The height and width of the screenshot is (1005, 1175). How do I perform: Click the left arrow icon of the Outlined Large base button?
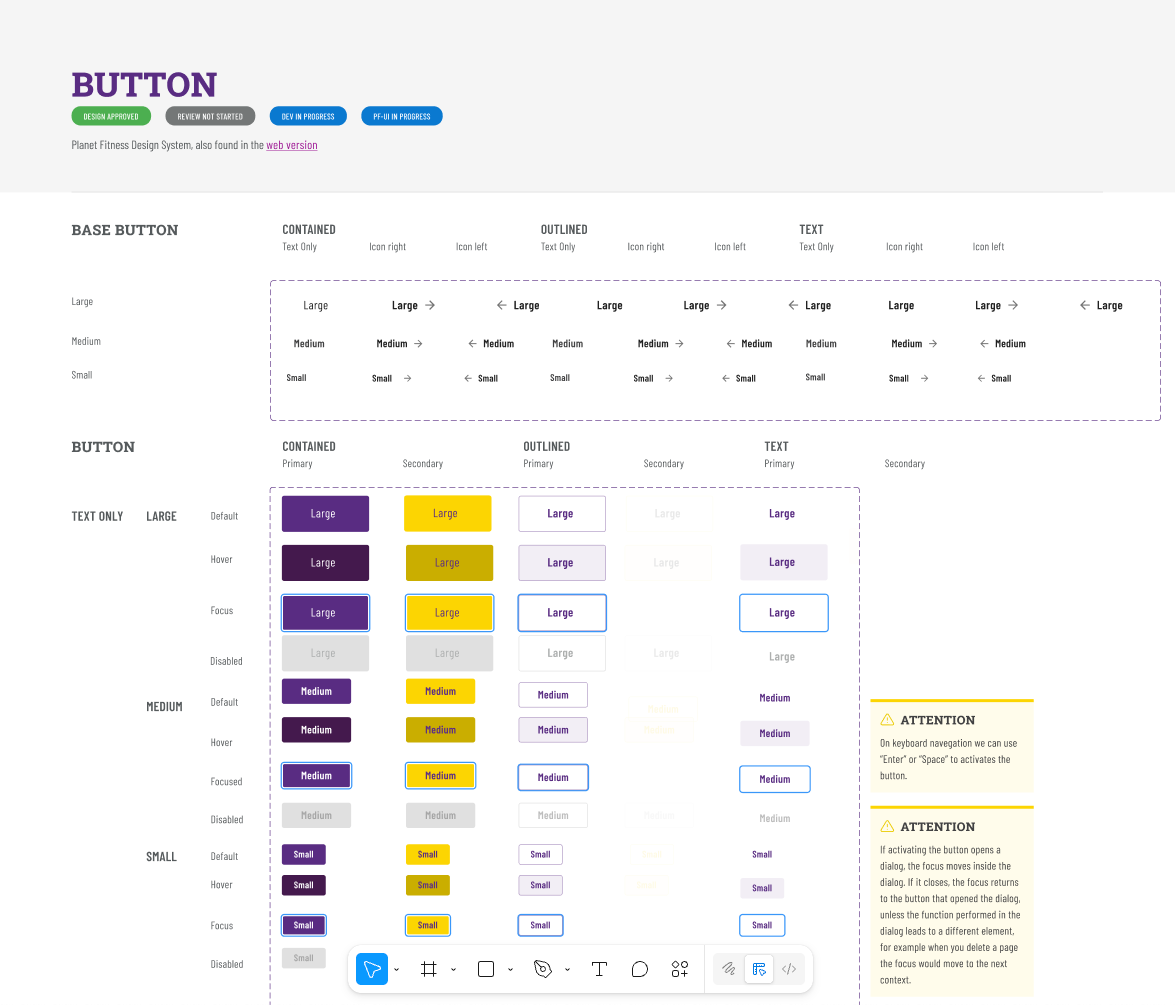(x=793, y=305)
